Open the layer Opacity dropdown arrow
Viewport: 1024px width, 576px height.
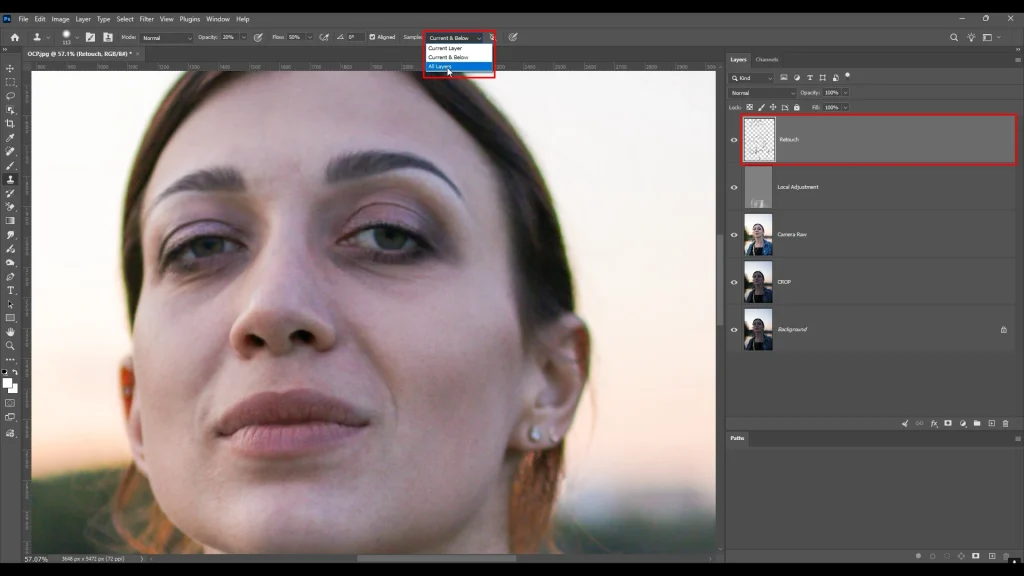pyautogui.click(x=845, y=93)
